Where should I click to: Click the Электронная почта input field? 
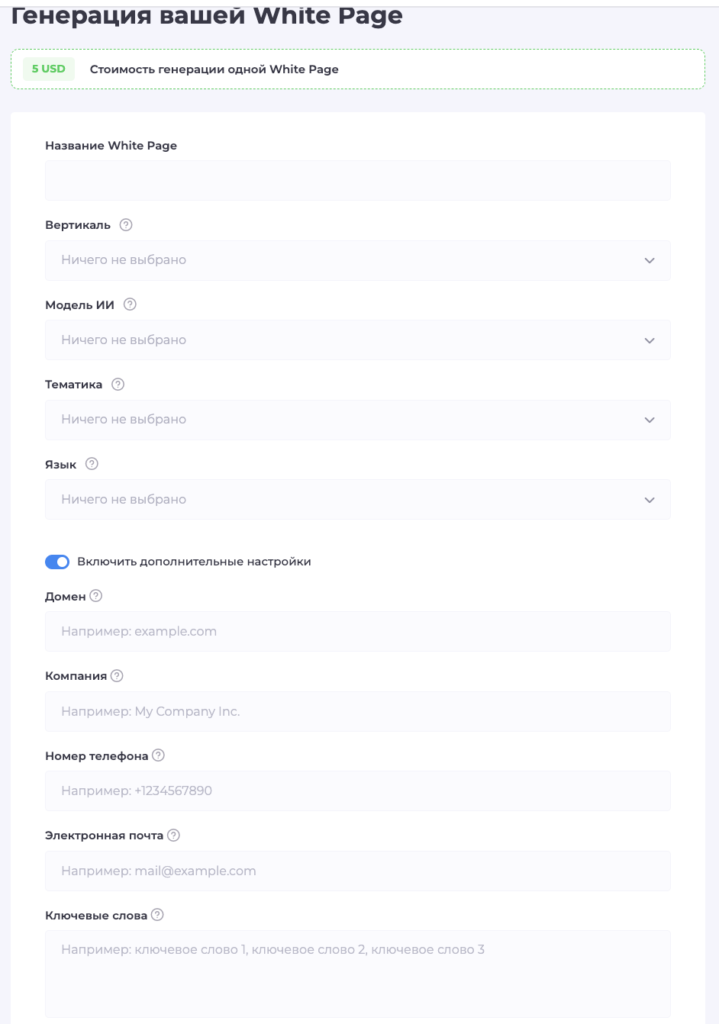point(357,871)
